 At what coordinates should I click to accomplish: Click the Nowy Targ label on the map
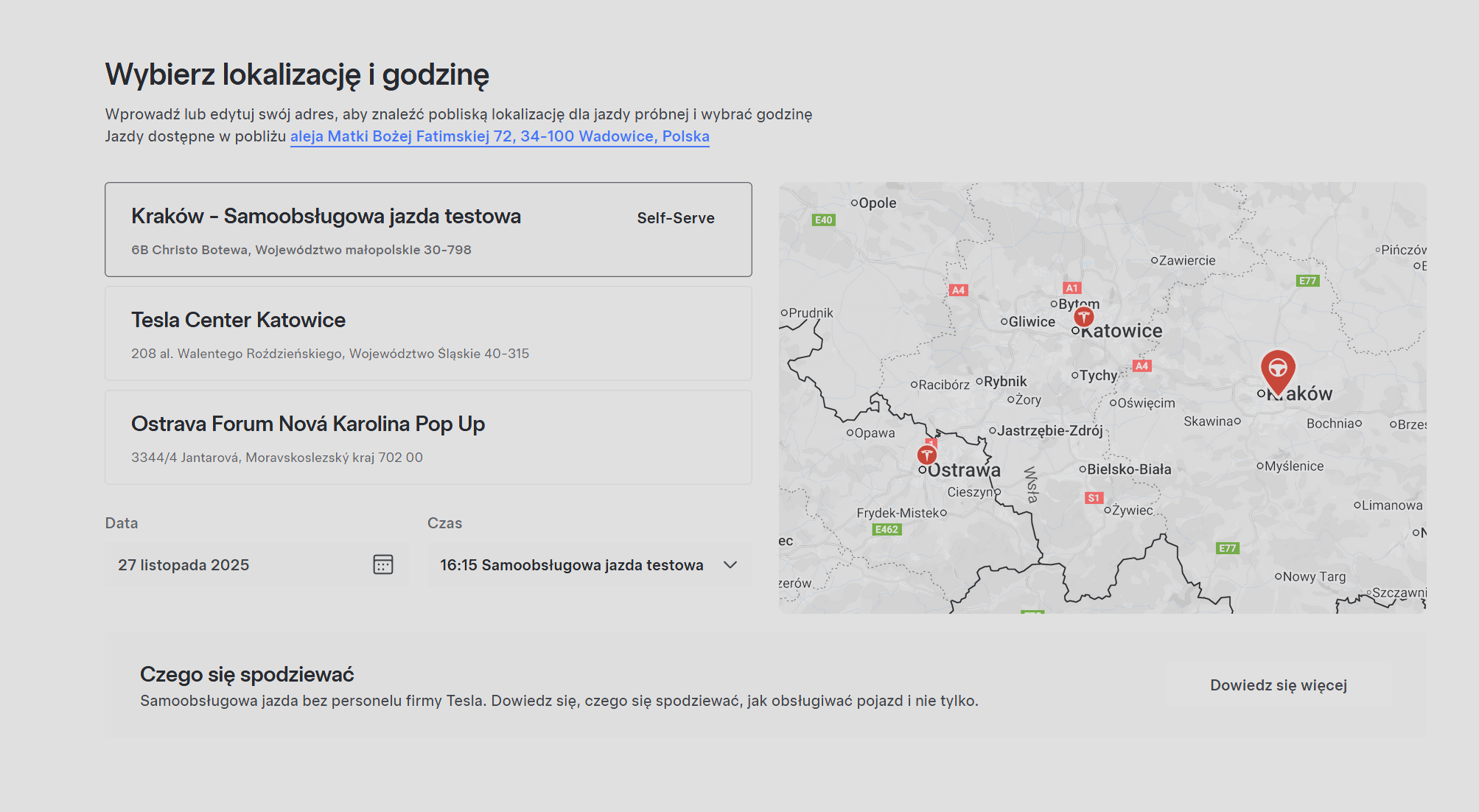1313,576
